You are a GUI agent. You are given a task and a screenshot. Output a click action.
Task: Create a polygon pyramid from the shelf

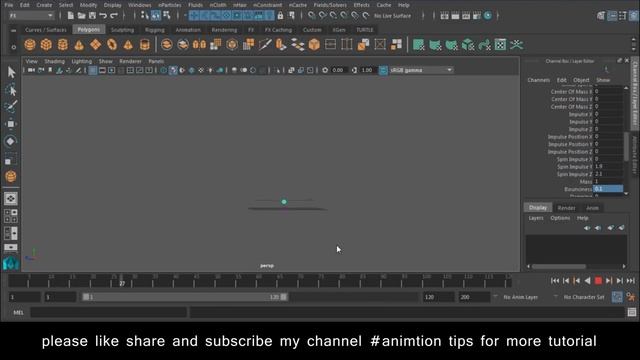pos(128,44)
